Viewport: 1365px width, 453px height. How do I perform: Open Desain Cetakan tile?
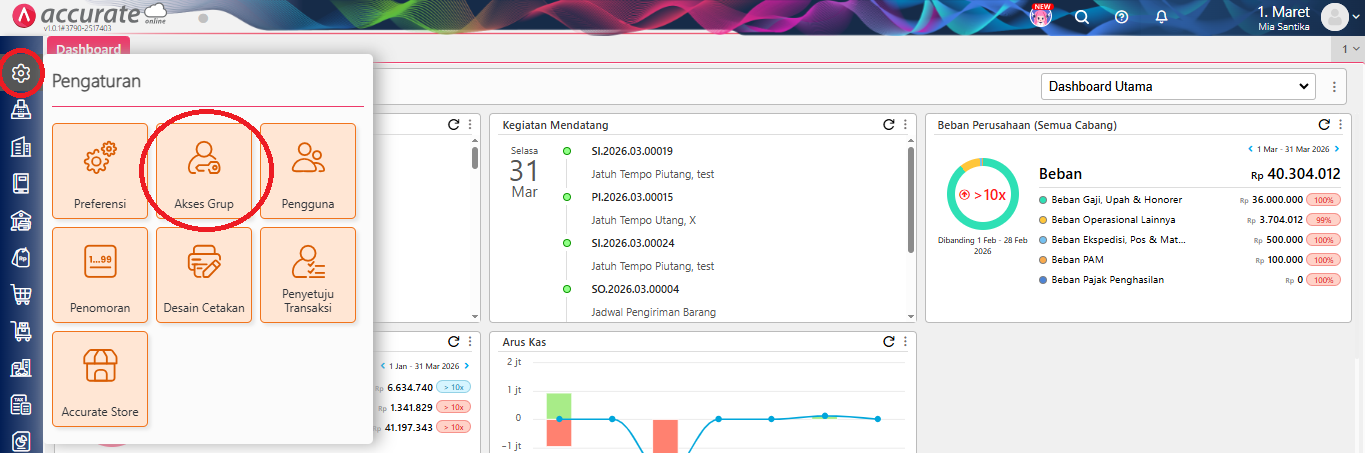pos(204,275)
